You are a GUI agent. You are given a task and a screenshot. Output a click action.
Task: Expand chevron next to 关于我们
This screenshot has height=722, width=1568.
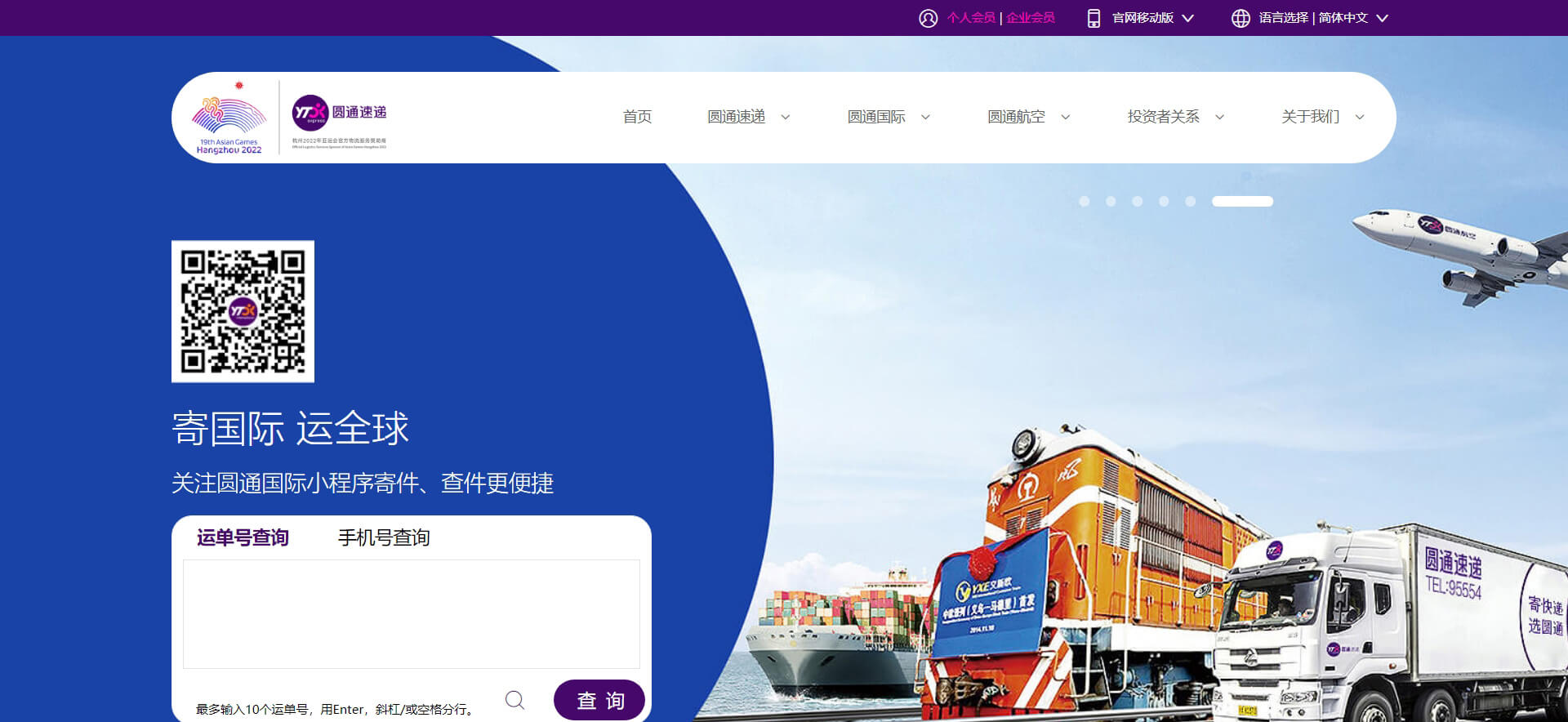[1360, 118]
